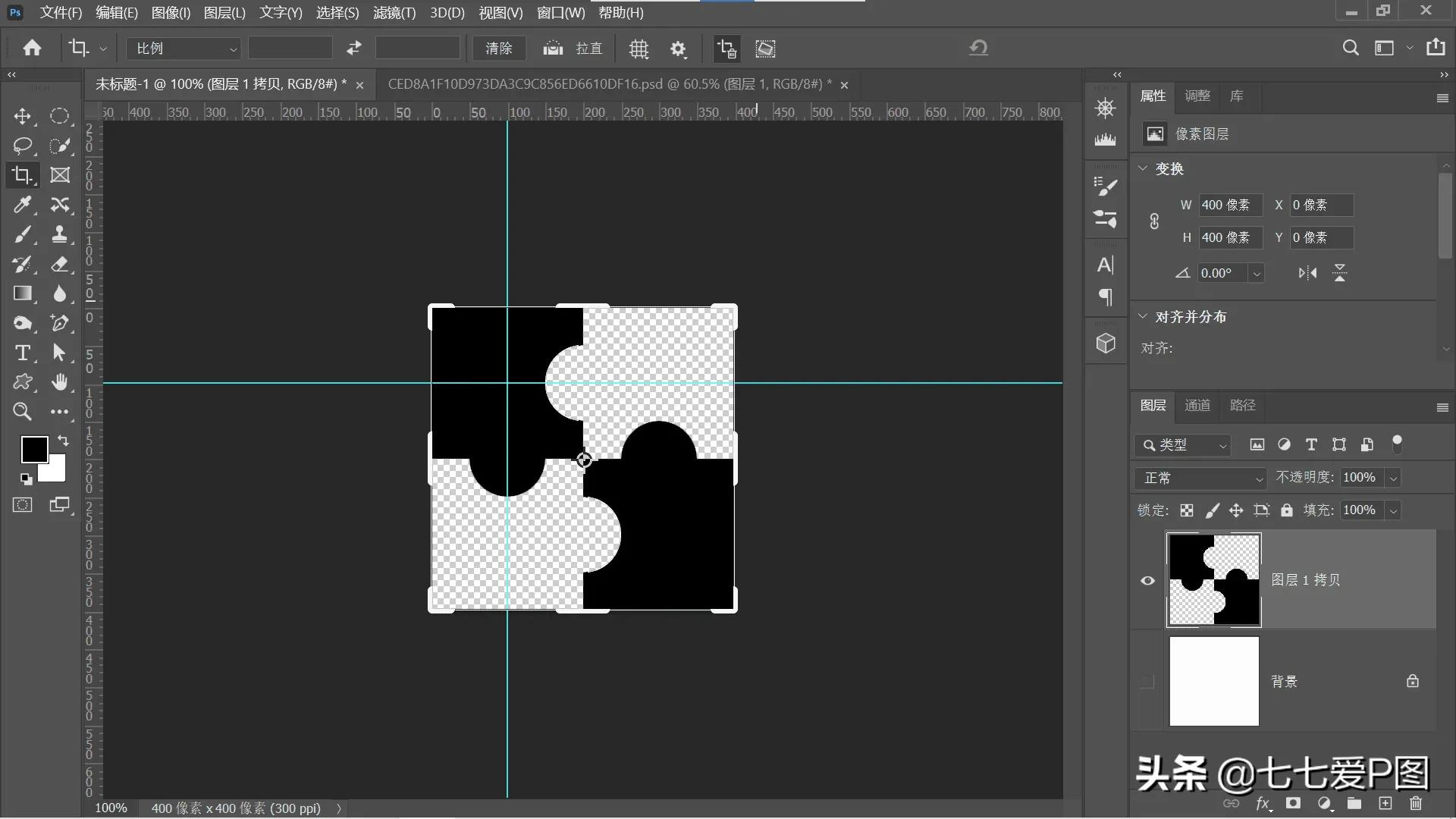Toggle visibility of 背景 layer
This screenshot has height=819, width=1456.
point(1147,681)
